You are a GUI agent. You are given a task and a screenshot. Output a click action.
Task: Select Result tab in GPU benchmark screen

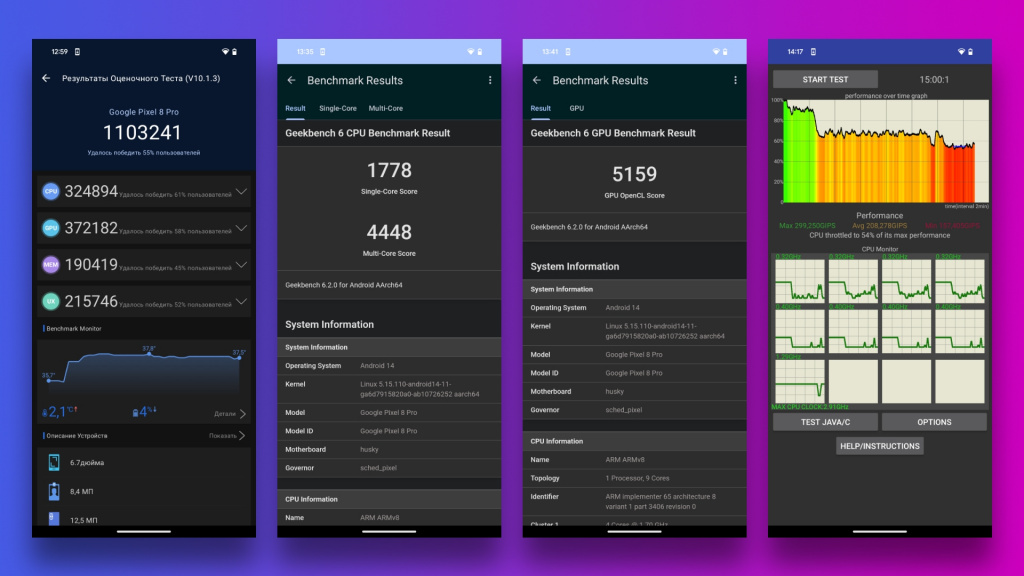click(540, 108)
